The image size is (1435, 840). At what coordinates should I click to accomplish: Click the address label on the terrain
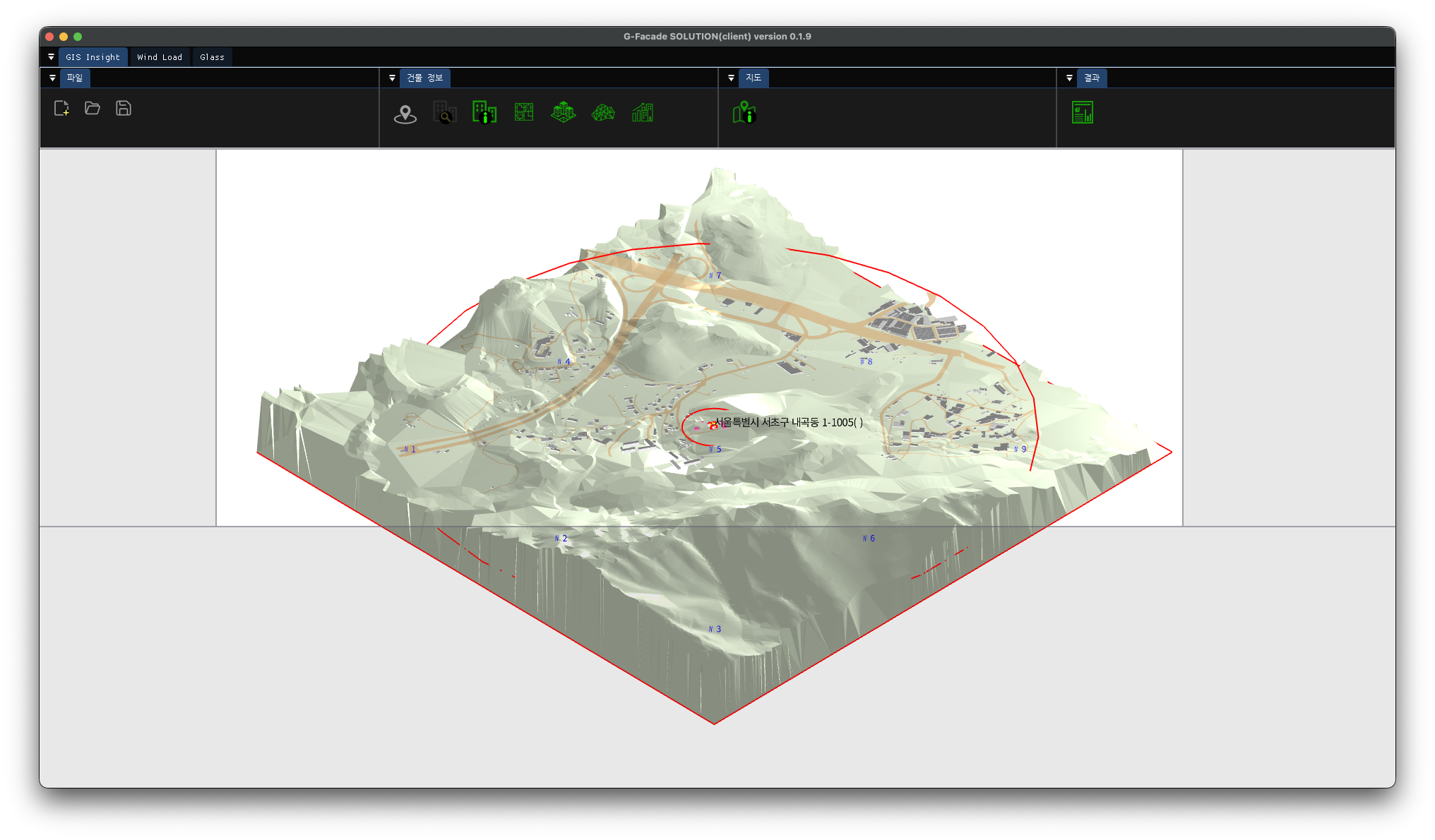[788, 422]
